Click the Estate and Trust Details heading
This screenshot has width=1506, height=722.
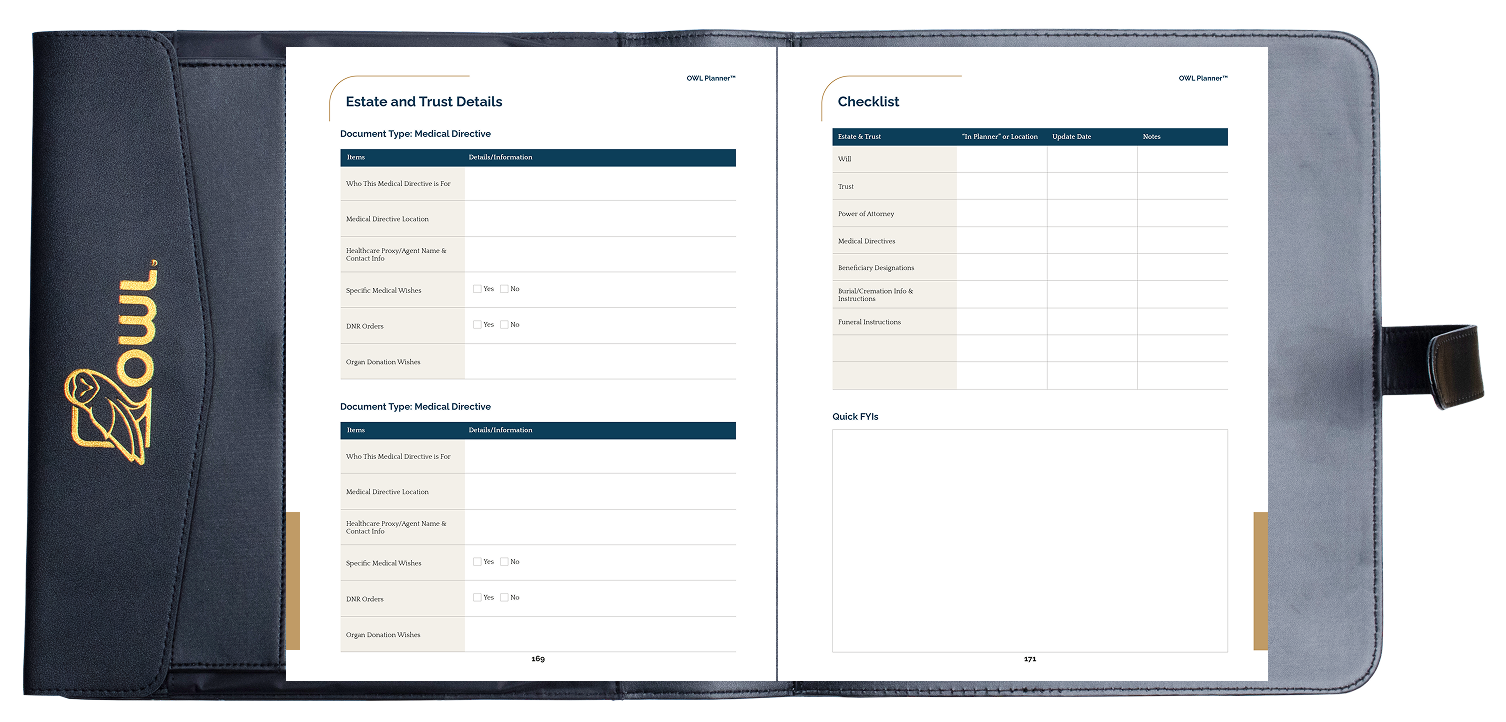pyautogui.click(x=424, y=102)
